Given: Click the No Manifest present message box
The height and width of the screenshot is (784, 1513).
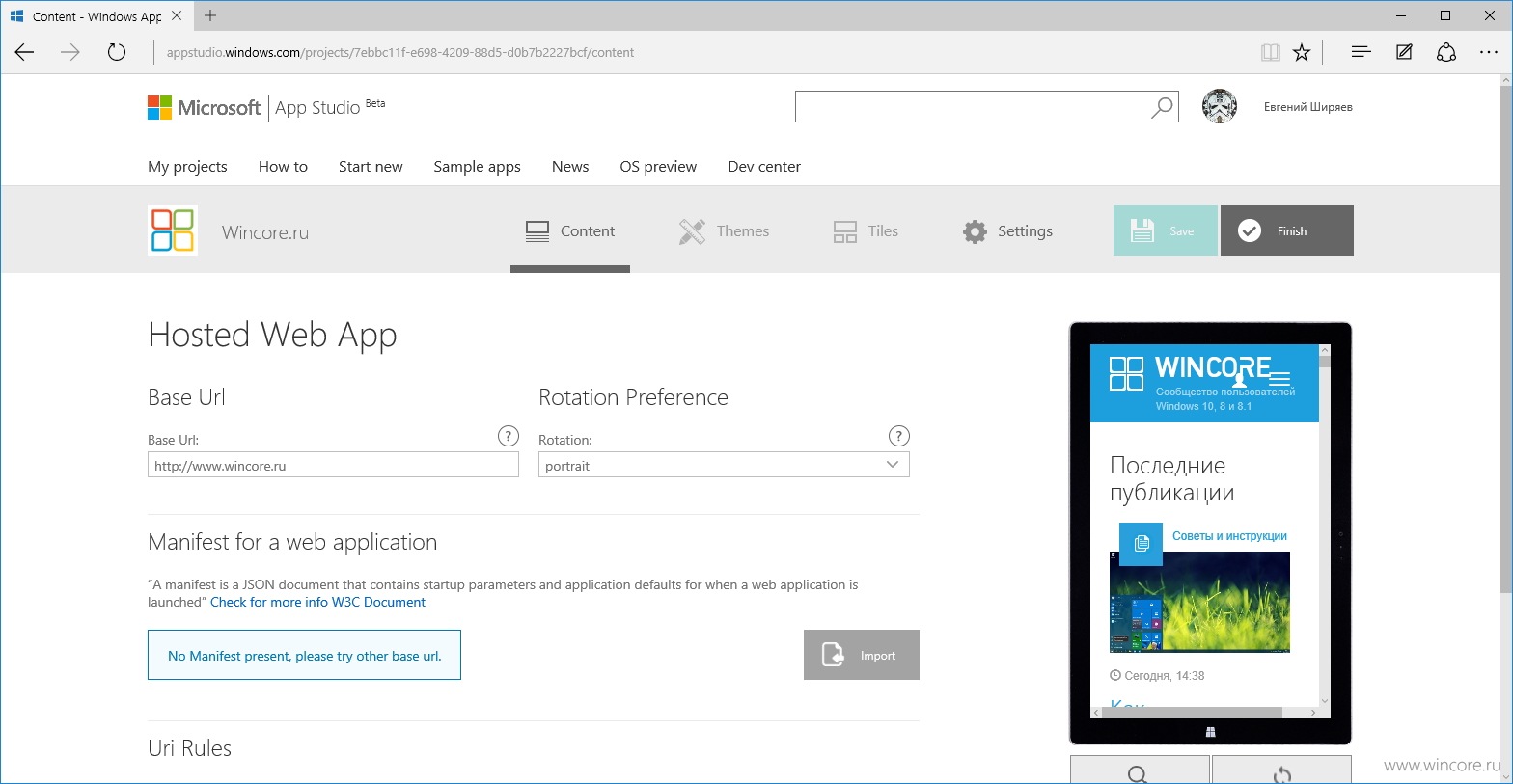Looking at the screenshot, I should [304, 655].
